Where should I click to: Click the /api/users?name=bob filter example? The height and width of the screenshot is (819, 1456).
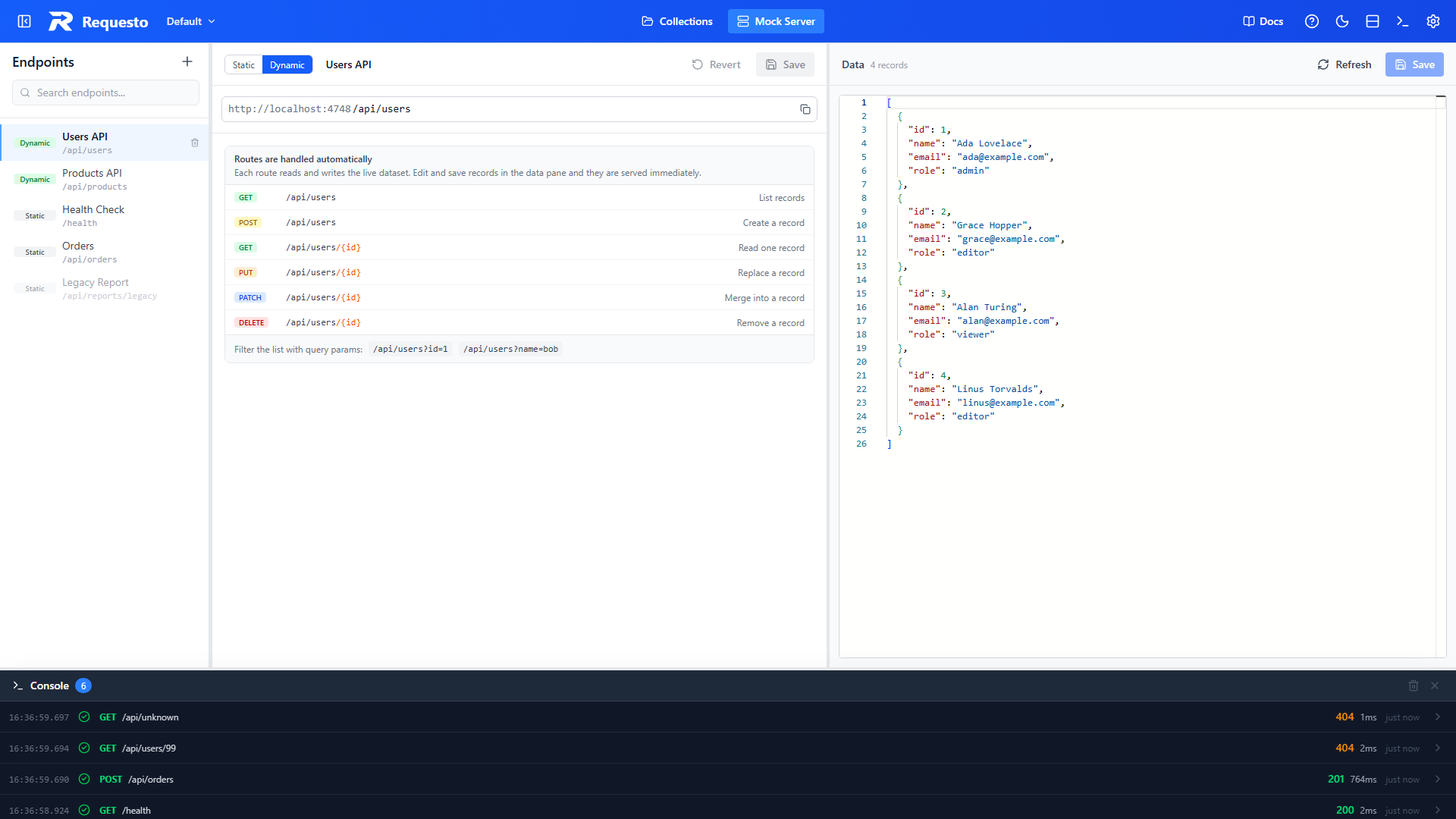pos(511,349)
